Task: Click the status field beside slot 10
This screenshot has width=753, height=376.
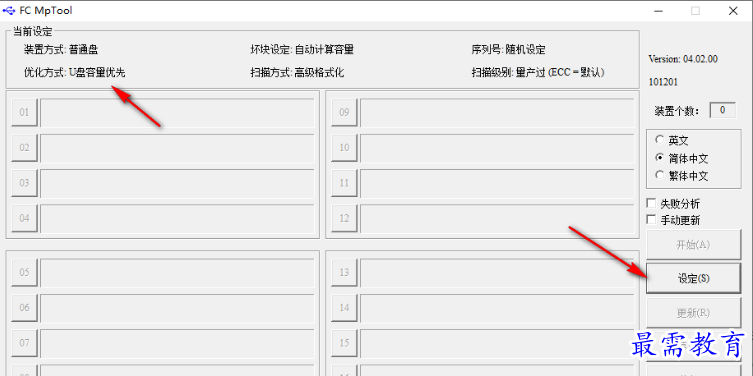Action: coord(498,148)
